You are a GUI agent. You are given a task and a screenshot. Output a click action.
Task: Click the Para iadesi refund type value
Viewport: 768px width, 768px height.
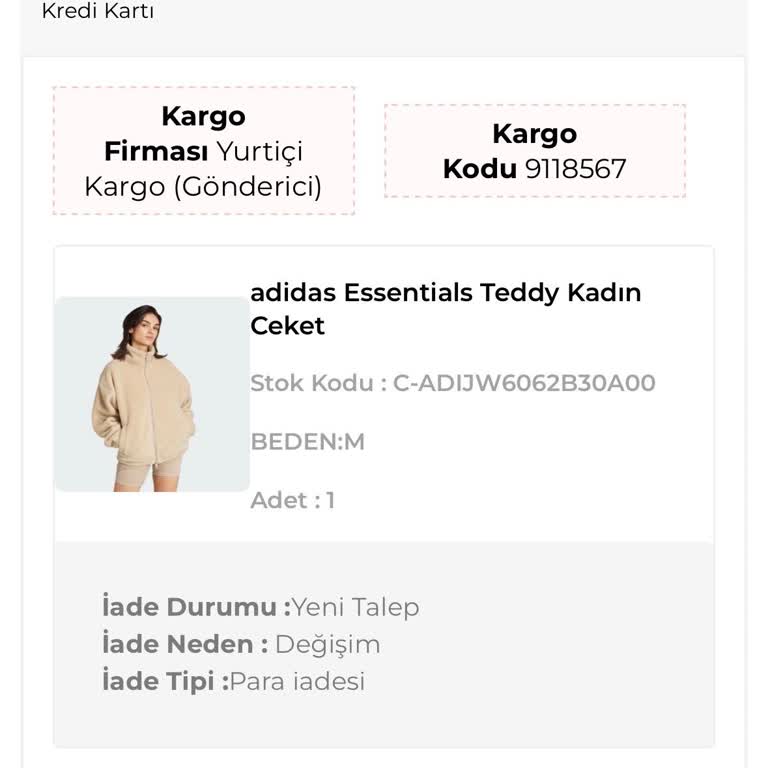pyautogui.click(x=297, y=682)
